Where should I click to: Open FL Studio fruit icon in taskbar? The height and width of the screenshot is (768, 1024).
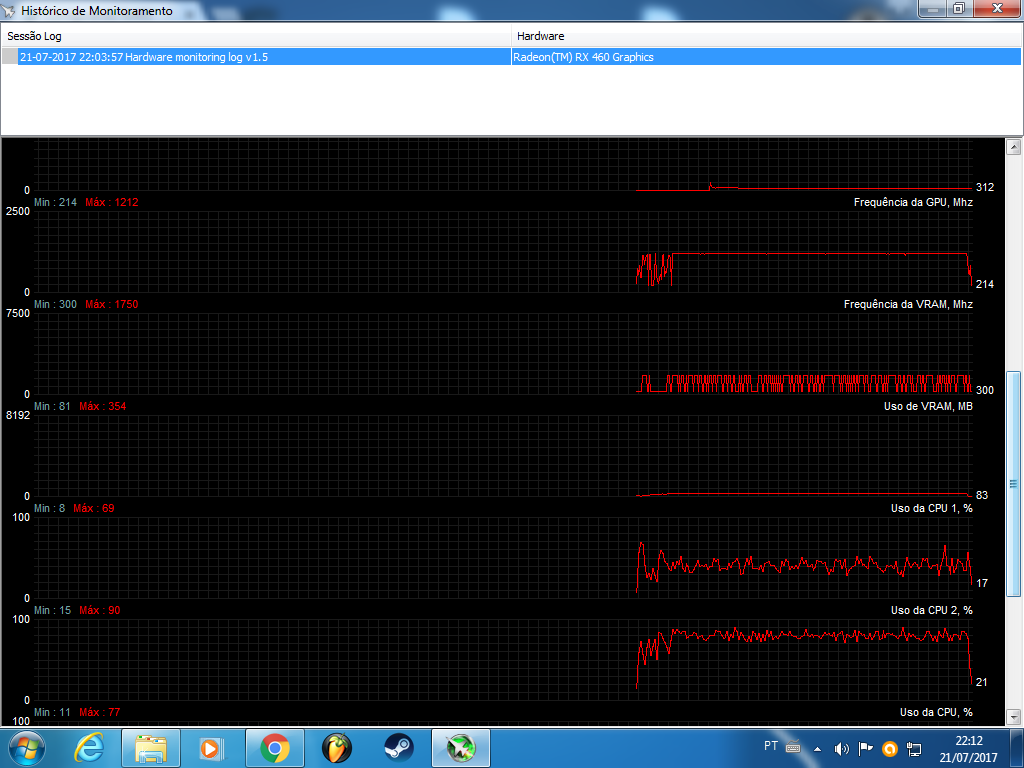[x=336, y=748]
